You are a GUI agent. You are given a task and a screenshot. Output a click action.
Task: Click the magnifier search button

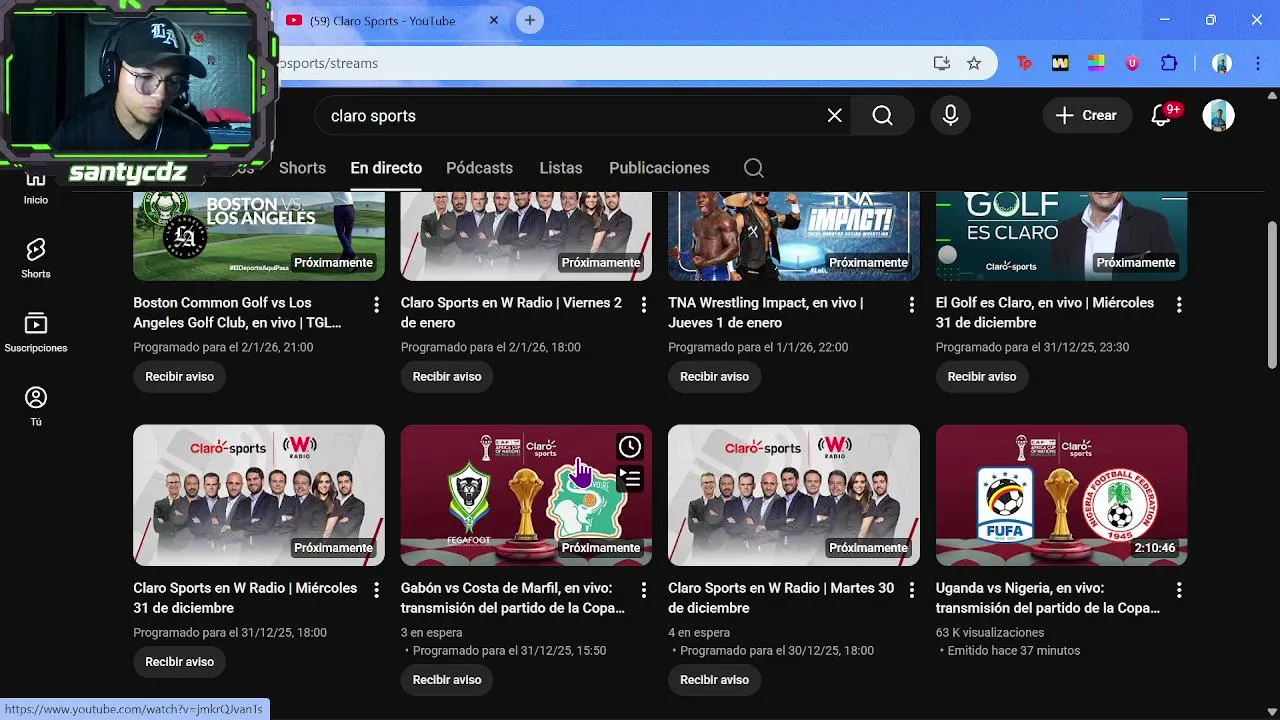pyautogui.click(x=882, y=116)
